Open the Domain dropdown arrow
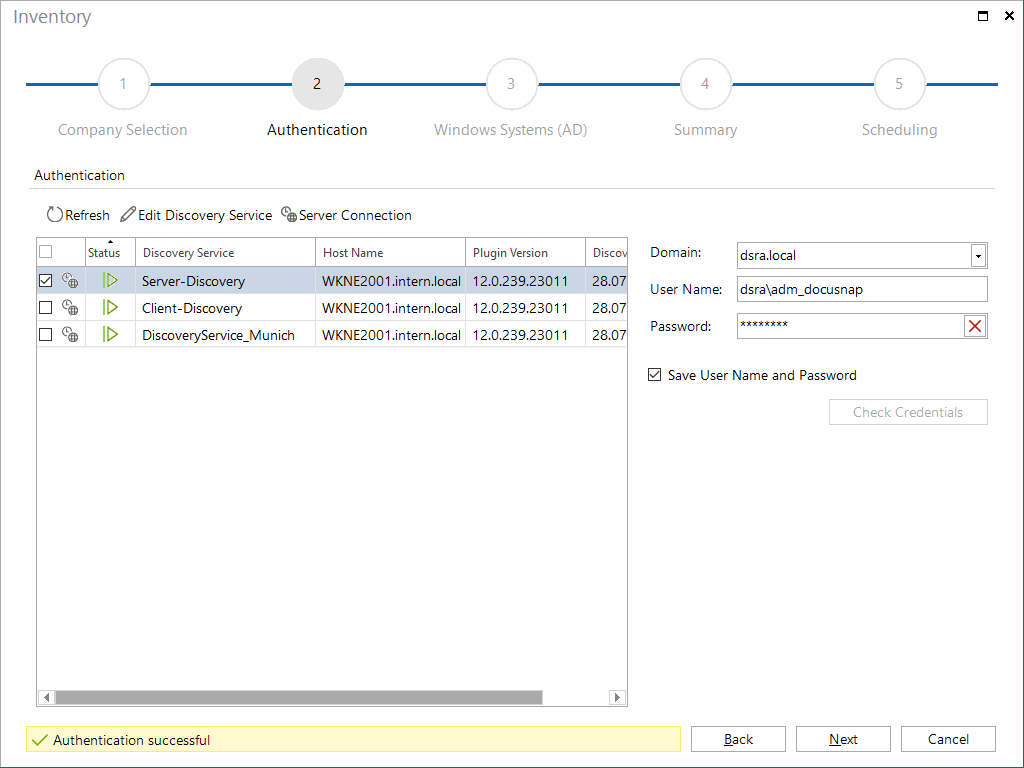Screen dimensions: 1024x768 (x=978, y=256)
